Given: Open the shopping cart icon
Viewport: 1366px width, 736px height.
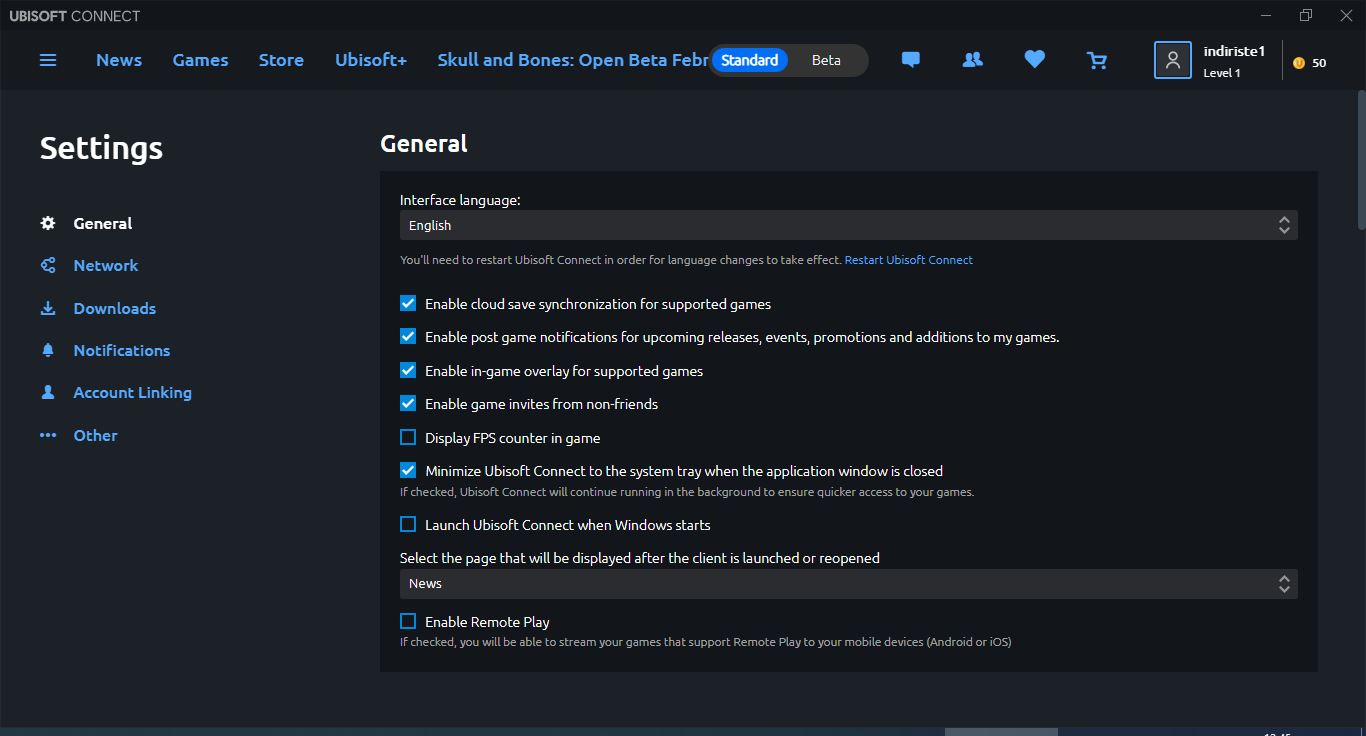Looking at the screenshot, I should 1097,60.
